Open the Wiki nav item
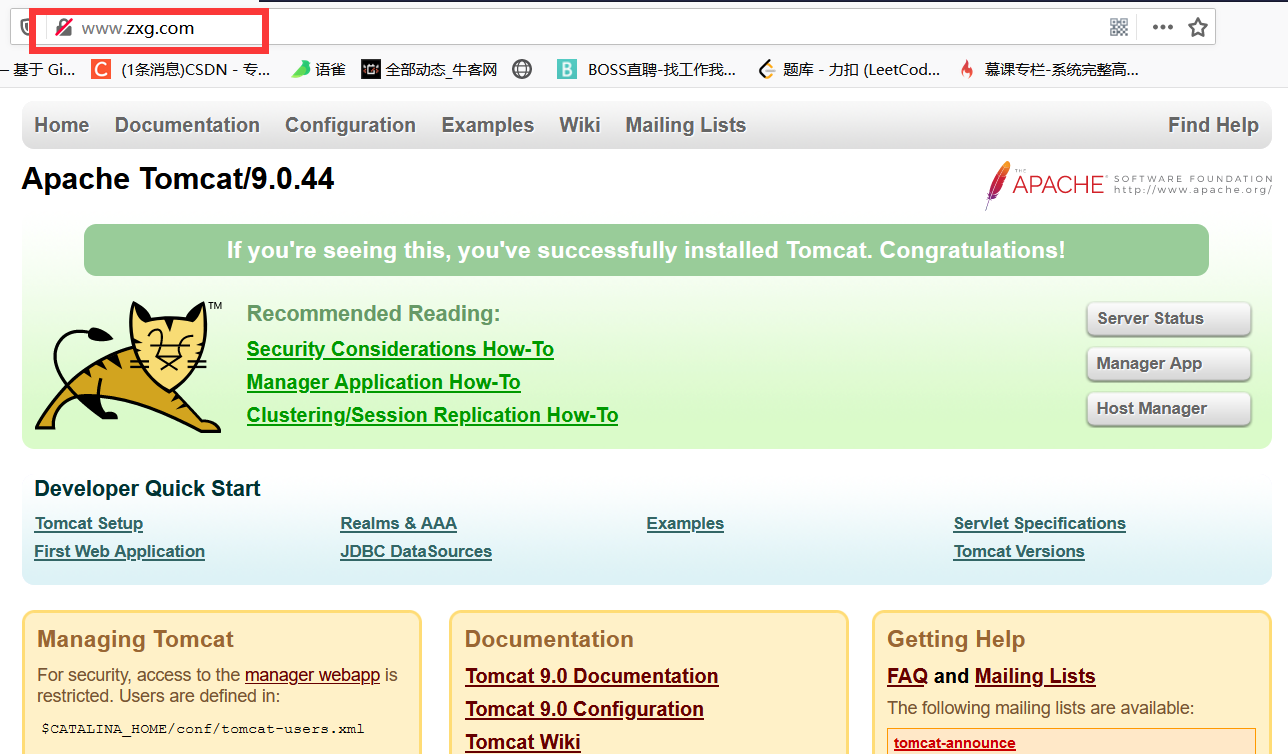This screenshot has height=754, width=1288. [580, 125]
